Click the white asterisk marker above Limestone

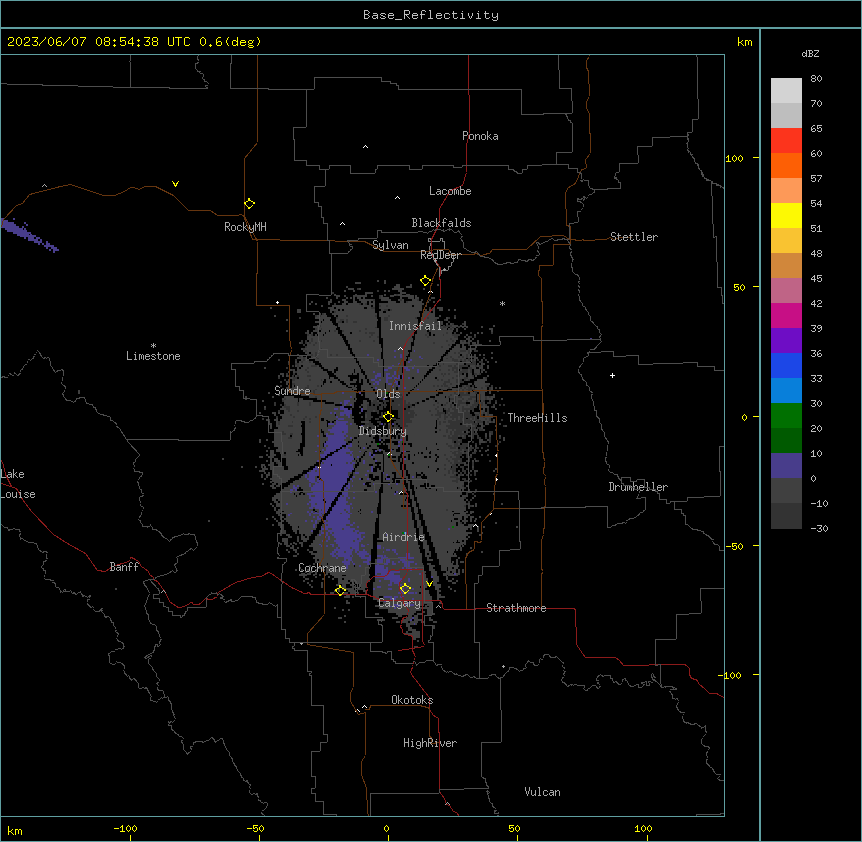pos(153,346)
